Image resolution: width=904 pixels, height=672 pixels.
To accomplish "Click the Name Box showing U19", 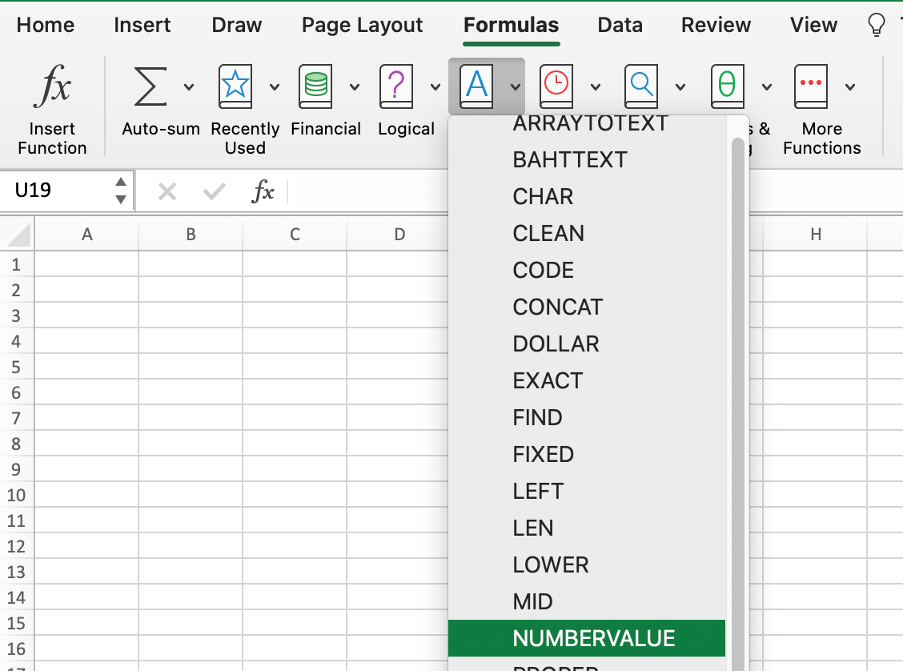I will click(60, 190).
